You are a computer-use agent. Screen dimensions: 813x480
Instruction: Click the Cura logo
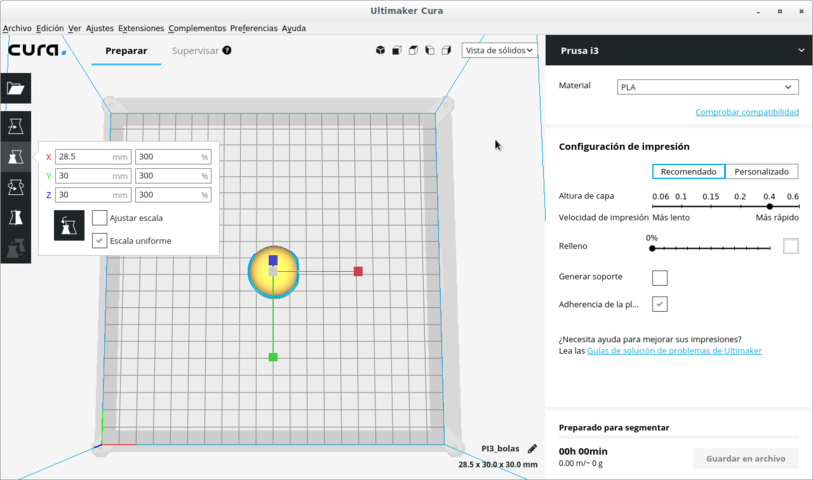(x=37, y=50)
